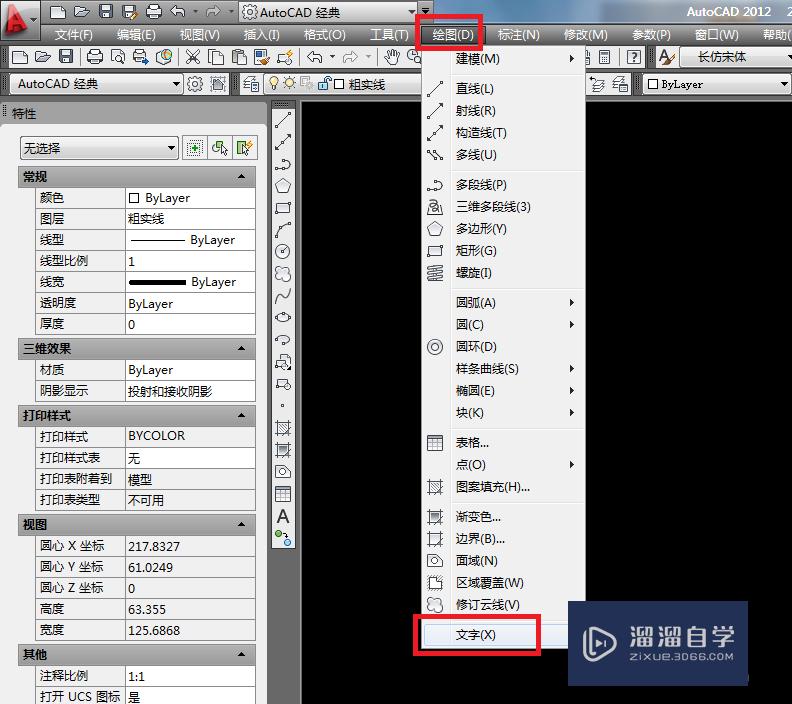
Task: Open the 无选择 selection dropdown
Action: [x=100, y=148]
